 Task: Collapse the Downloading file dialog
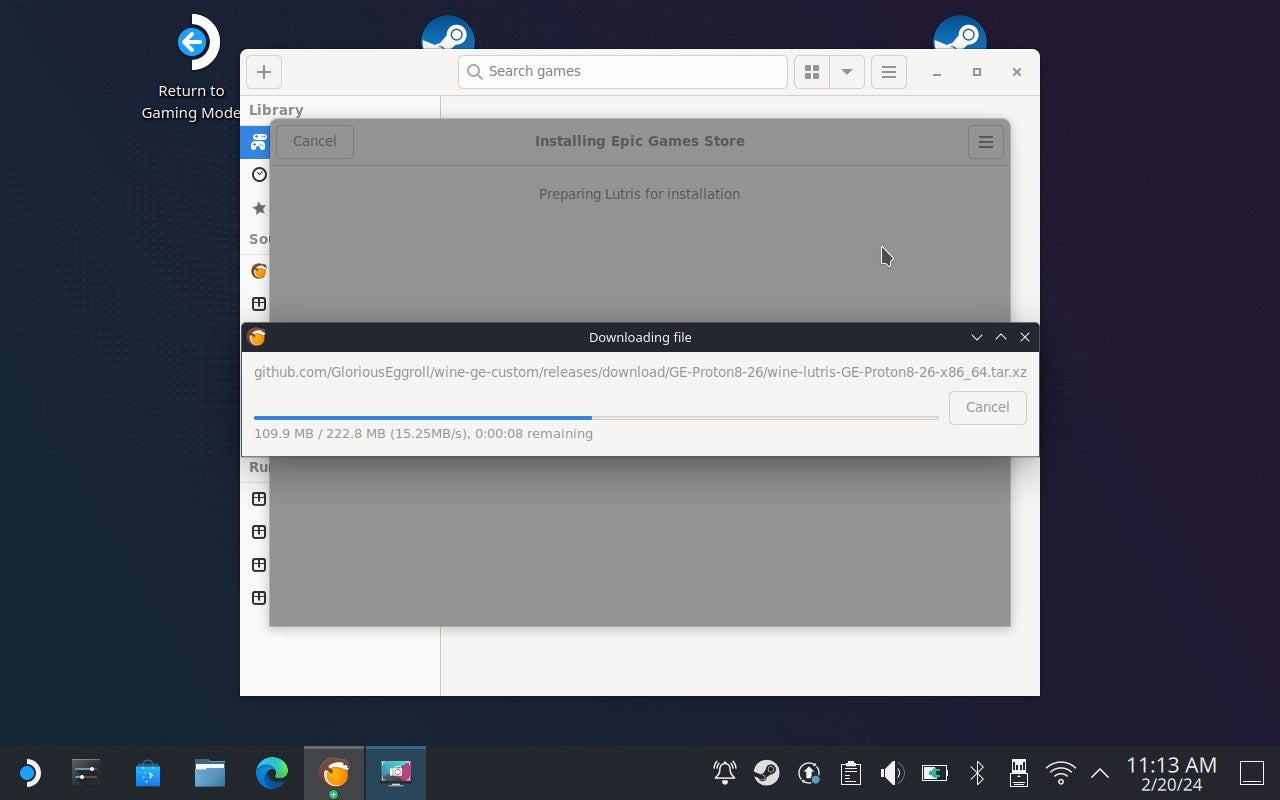(977, 337)
